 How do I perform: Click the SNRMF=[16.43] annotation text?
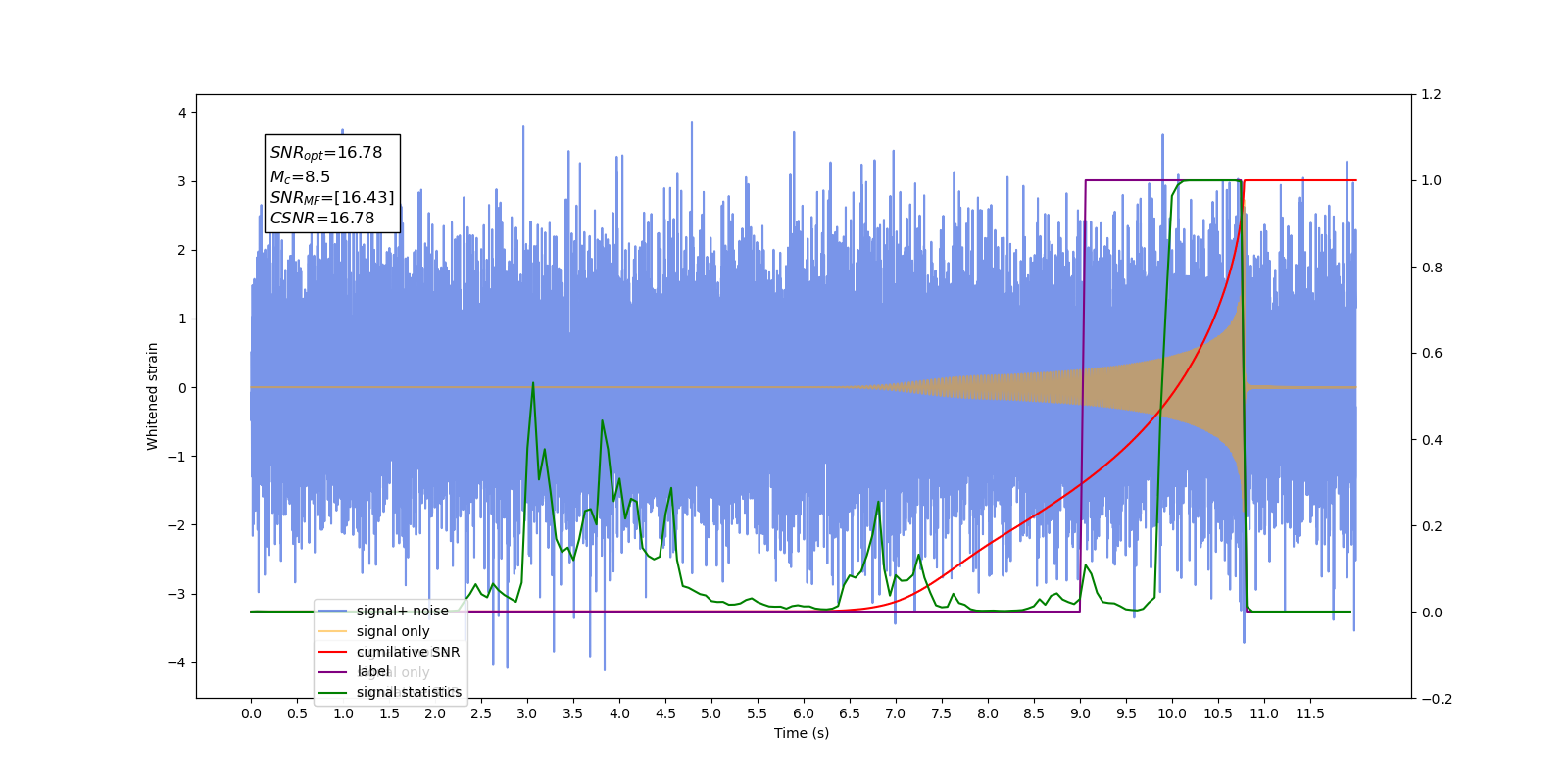pos(332,198)
